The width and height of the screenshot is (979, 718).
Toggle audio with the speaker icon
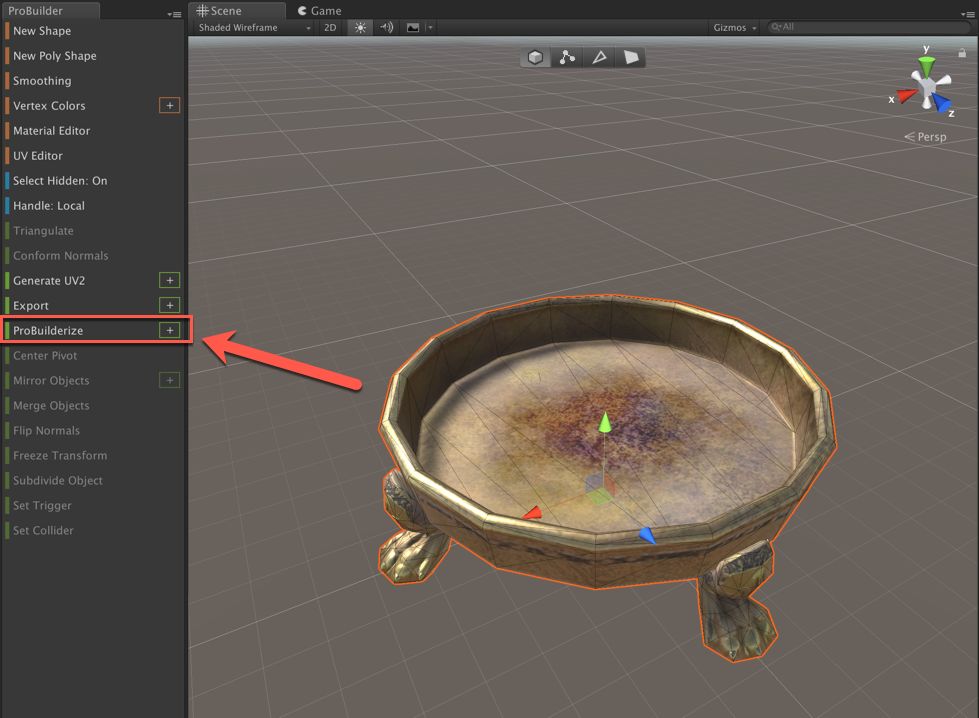386,27
